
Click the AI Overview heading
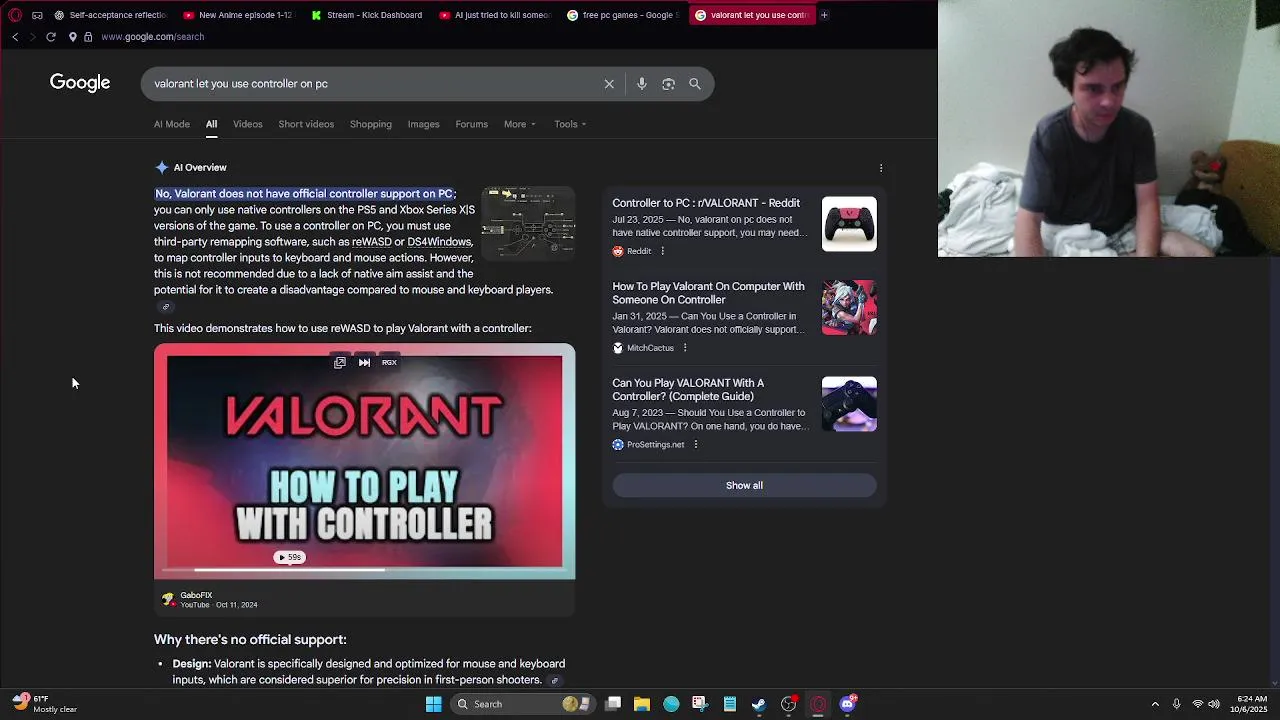pos(200,168)
